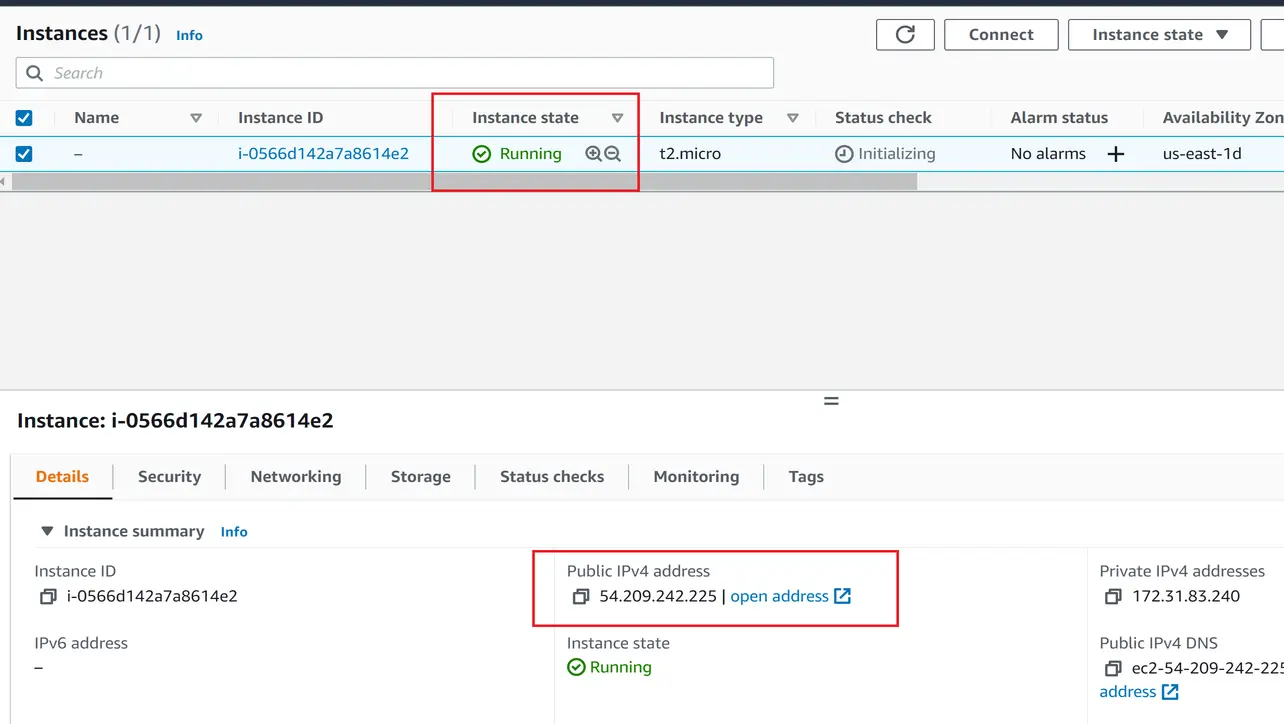Open the Status checks tab

(x=552, y=477)
